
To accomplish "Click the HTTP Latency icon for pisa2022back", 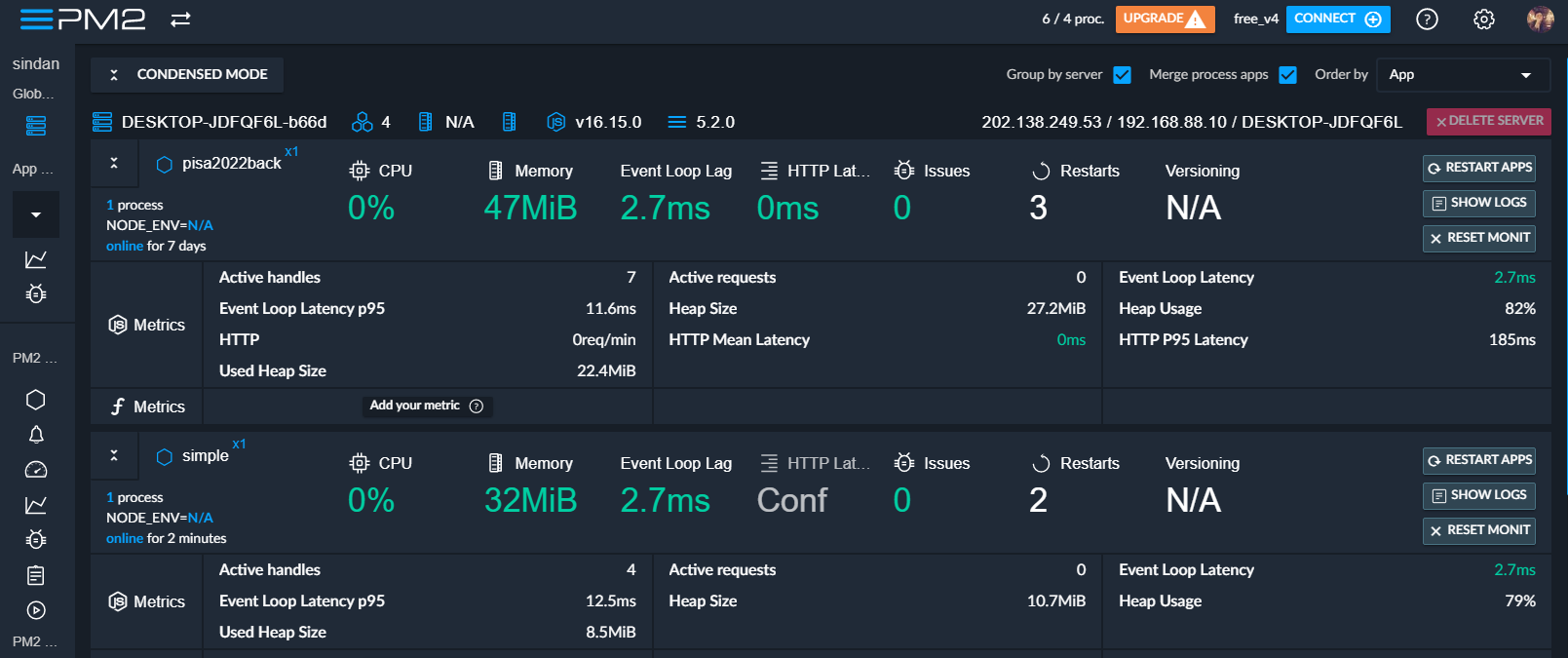I will pyautogui.click(x=769, y=171).
